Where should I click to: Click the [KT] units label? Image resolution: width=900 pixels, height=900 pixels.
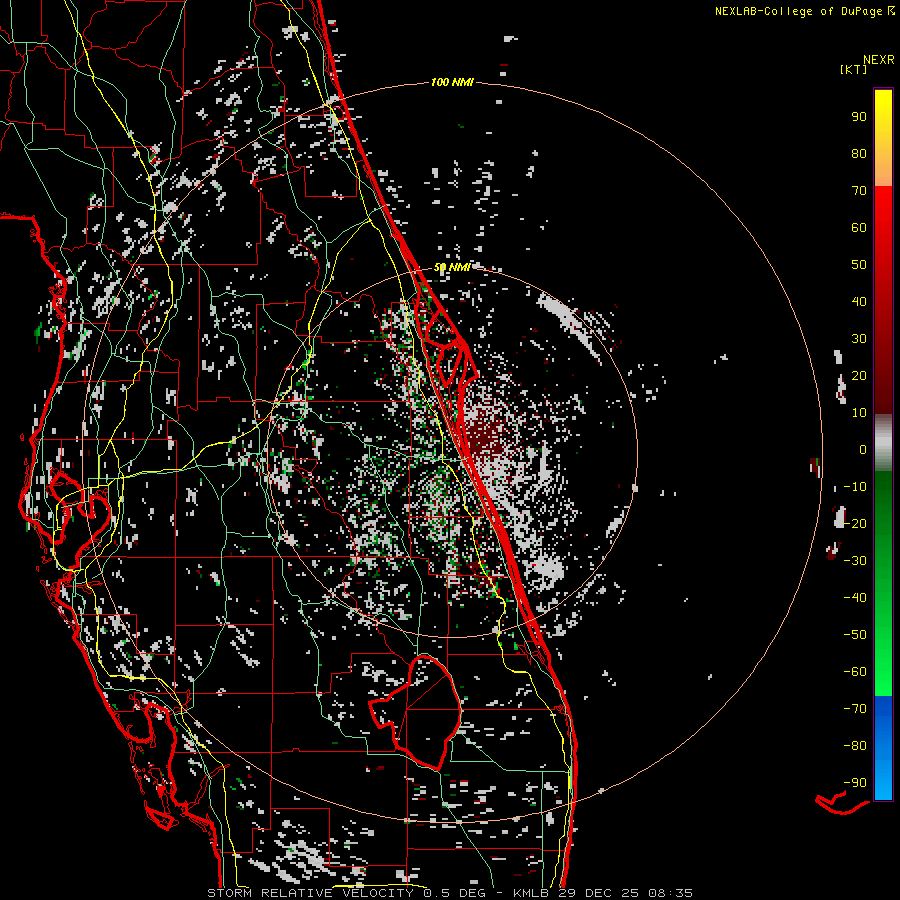coord(853,70)
